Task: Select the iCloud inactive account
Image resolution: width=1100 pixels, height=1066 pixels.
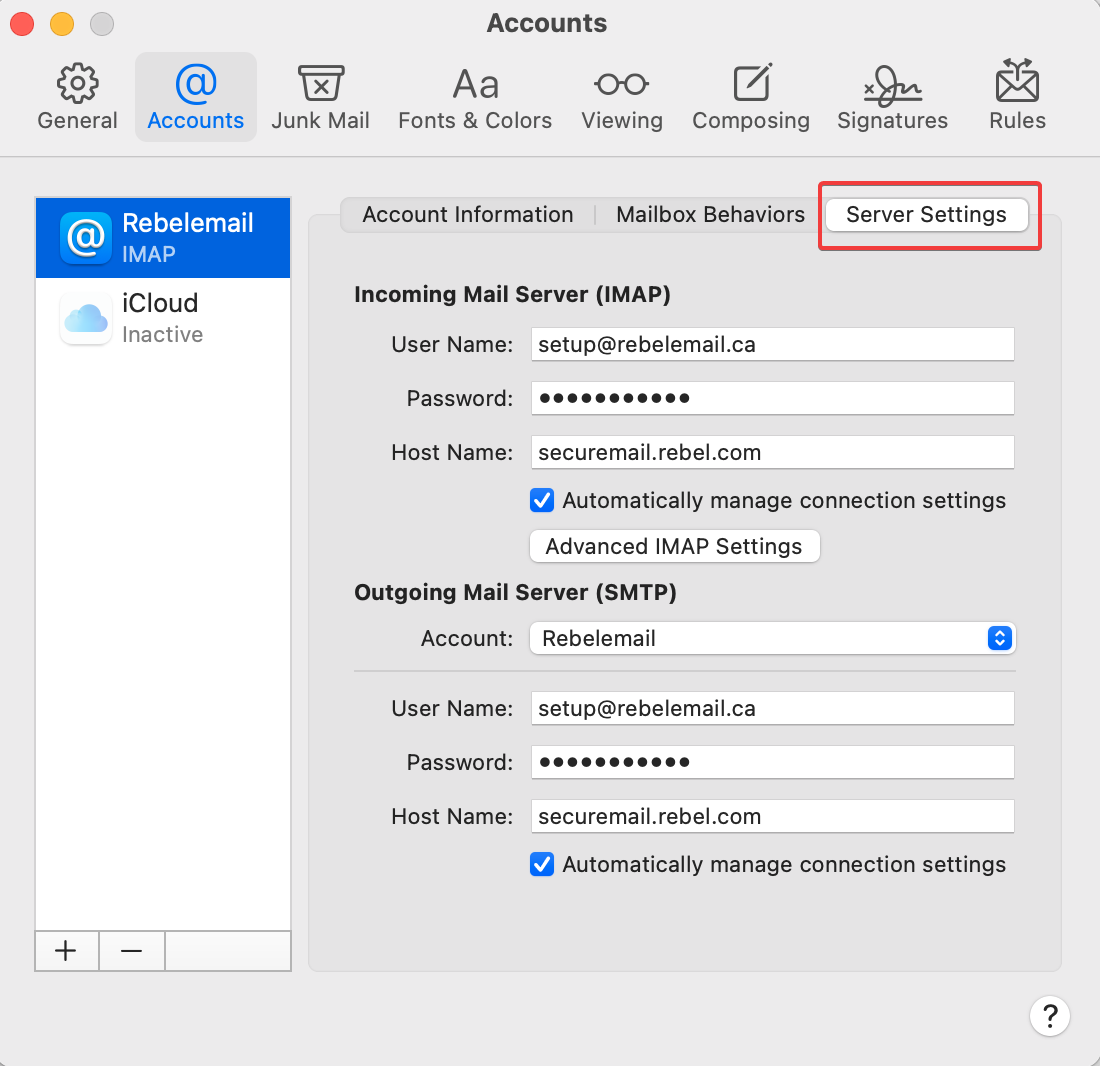Action: (163, 318)
